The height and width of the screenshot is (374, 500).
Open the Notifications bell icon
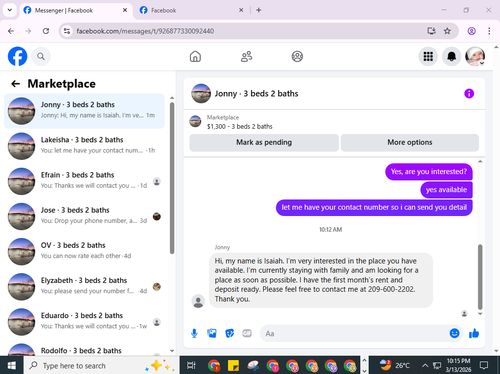click(451, 56)
